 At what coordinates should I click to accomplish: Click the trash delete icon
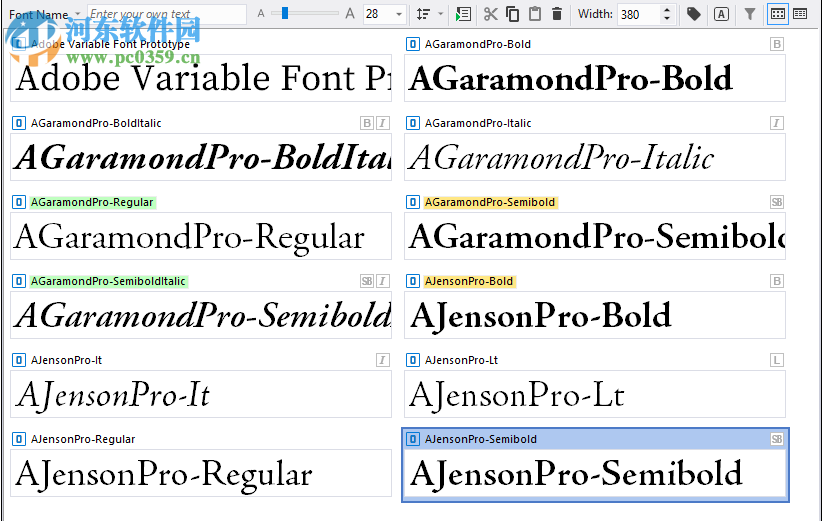click(557, 14)
